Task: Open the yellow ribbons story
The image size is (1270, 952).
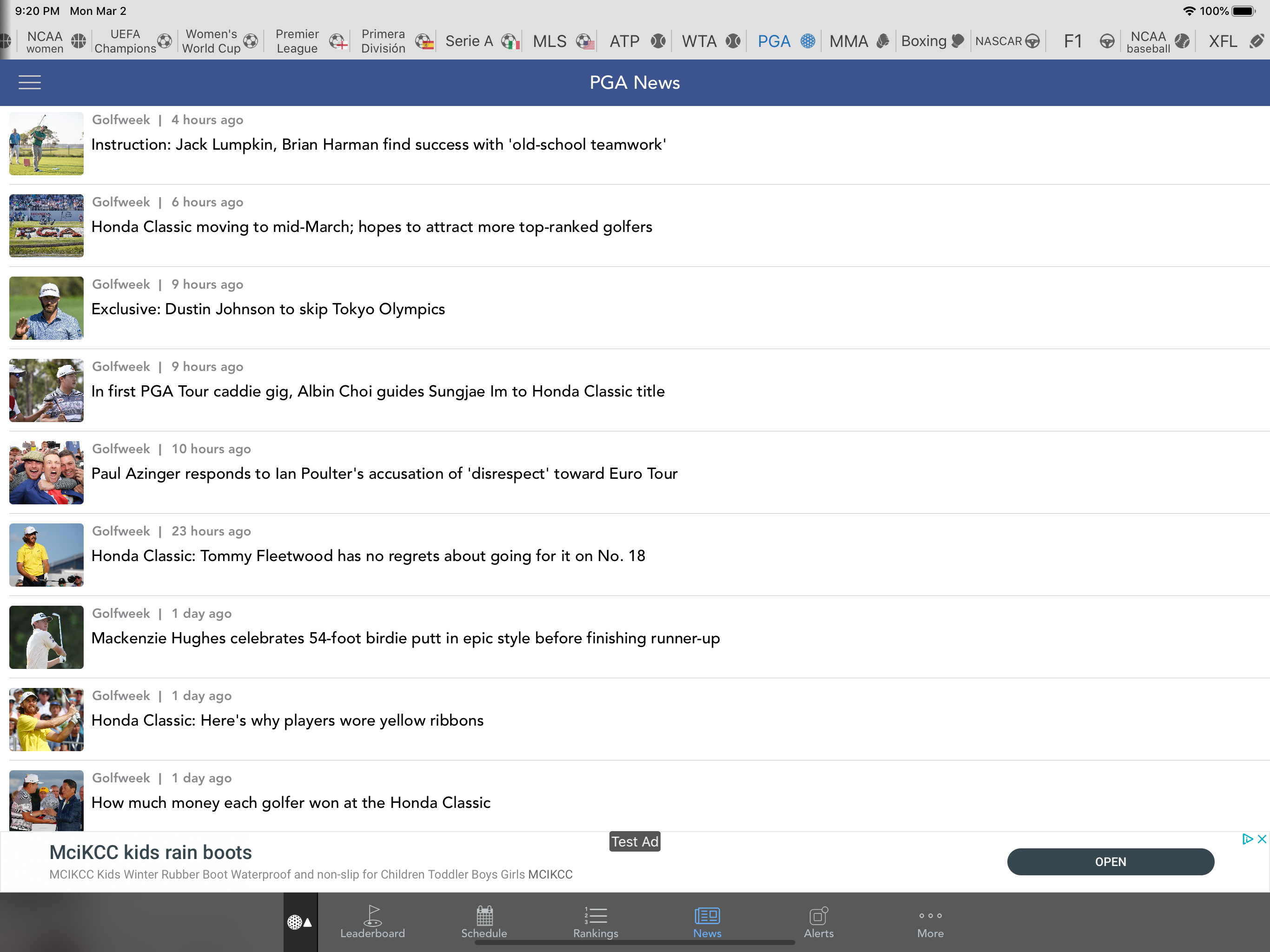Action: (x=287, y=720)
